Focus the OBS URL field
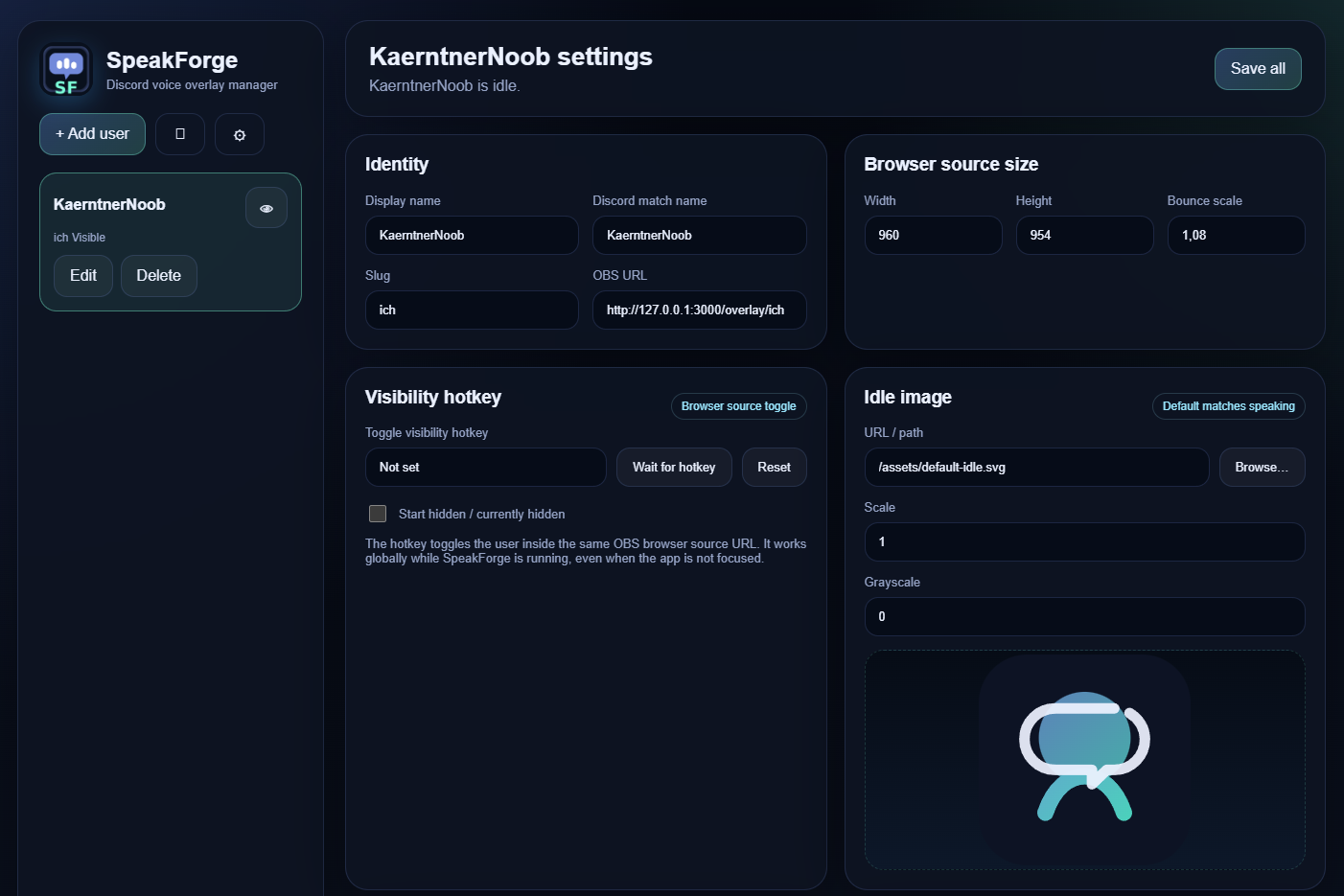 pyautogui.click(x=699, y=310)
